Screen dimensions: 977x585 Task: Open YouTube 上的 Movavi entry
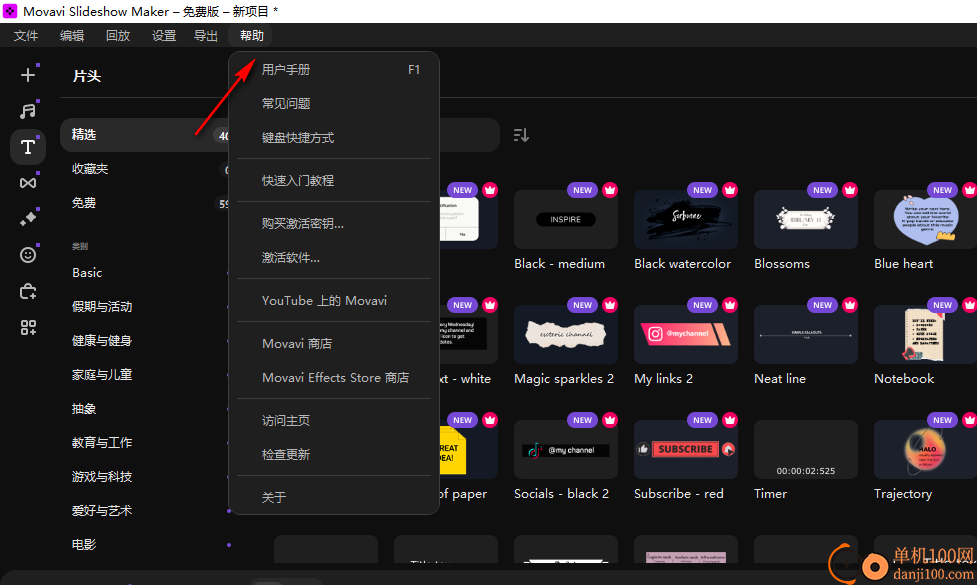[x=334, y=300]
